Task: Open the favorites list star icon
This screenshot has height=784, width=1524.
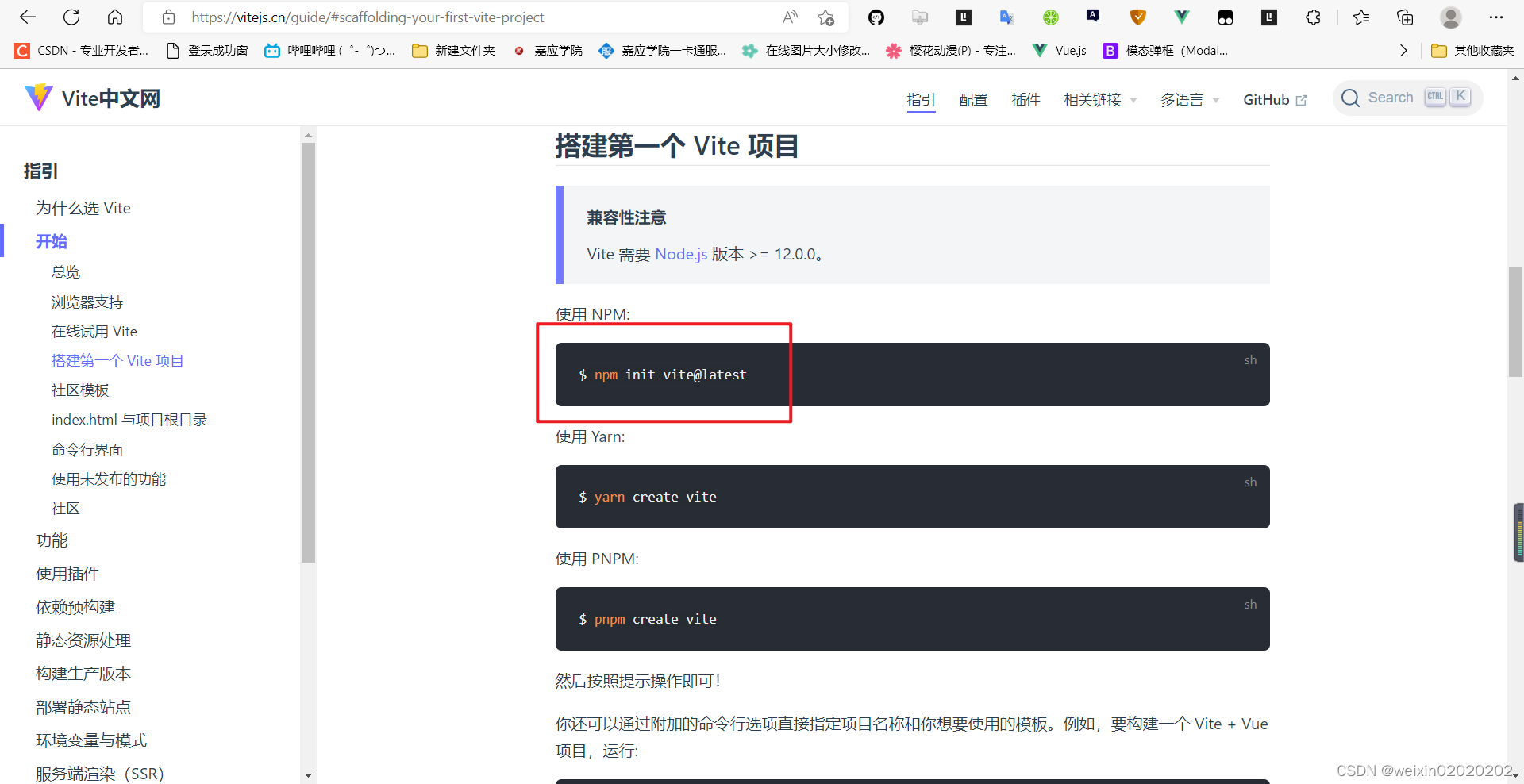Action: (x=1361, y=17)
